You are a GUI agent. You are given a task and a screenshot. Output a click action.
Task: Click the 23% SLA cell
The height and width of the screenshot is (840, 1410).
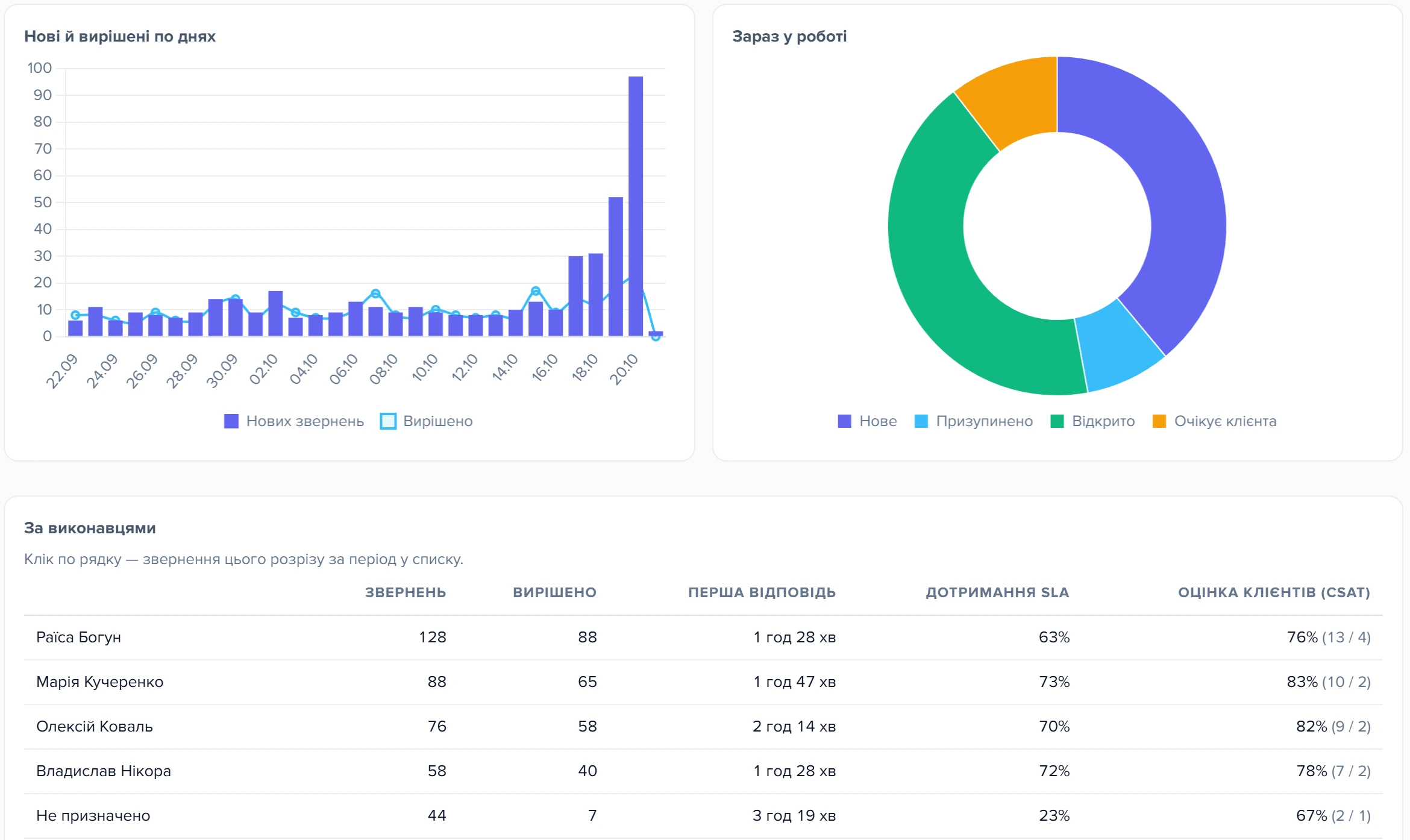pos(1054,816)
